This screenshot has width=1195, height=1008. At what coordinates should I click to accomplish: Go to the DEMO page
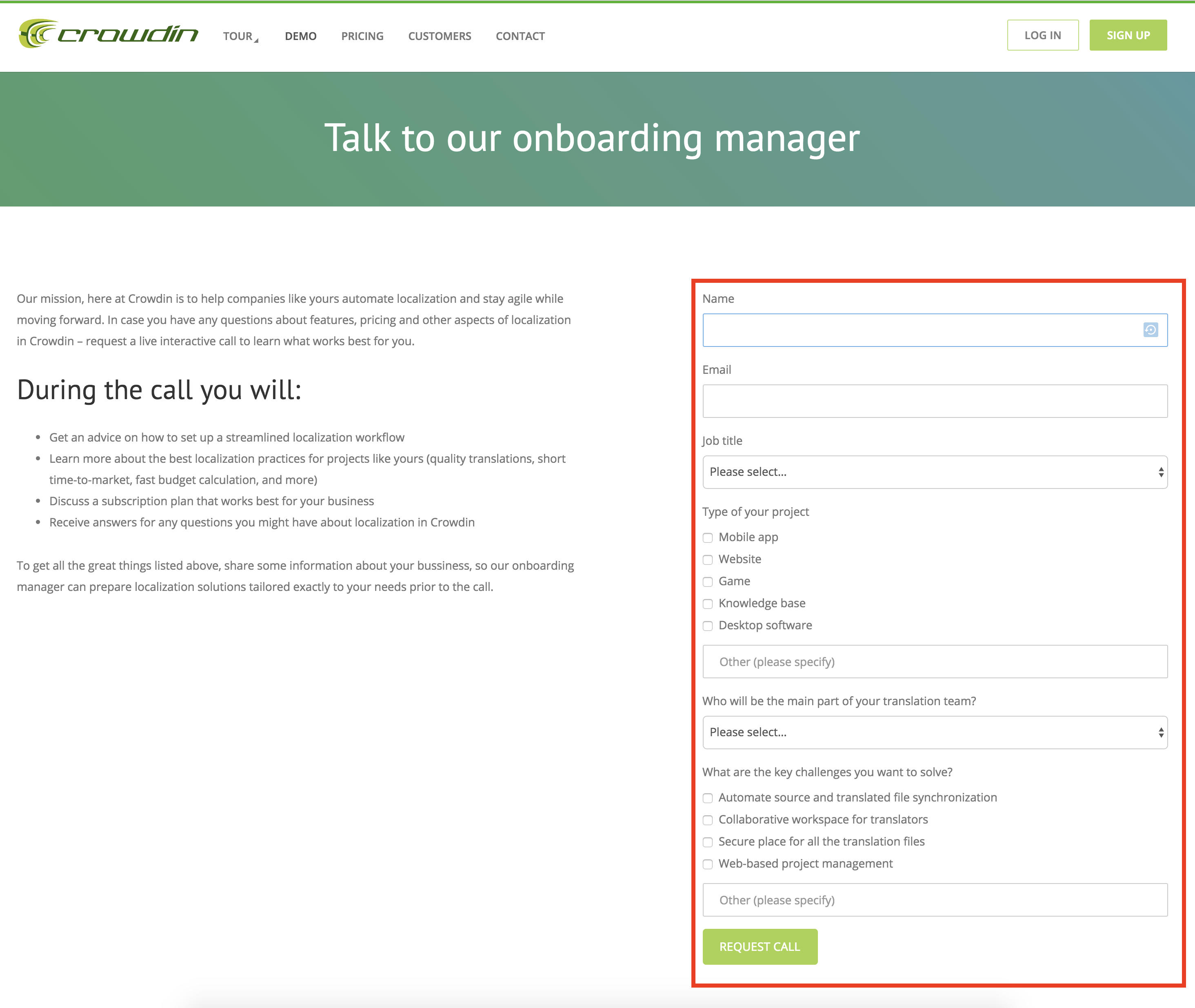click(301, 36)
